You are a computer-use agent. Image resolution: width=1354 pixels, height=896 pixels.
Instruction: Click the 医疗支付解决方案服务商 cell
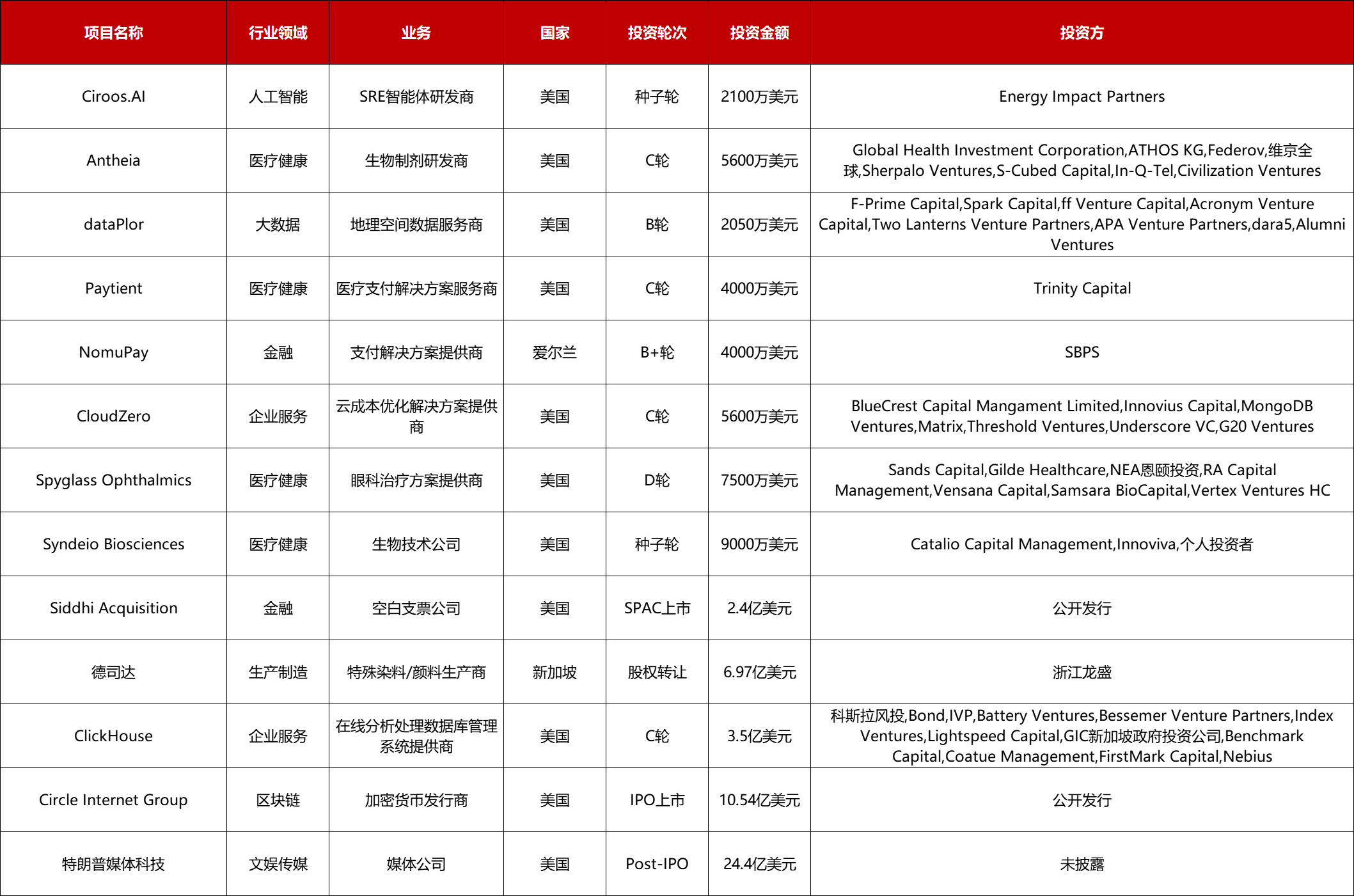(x=416, y=288)
